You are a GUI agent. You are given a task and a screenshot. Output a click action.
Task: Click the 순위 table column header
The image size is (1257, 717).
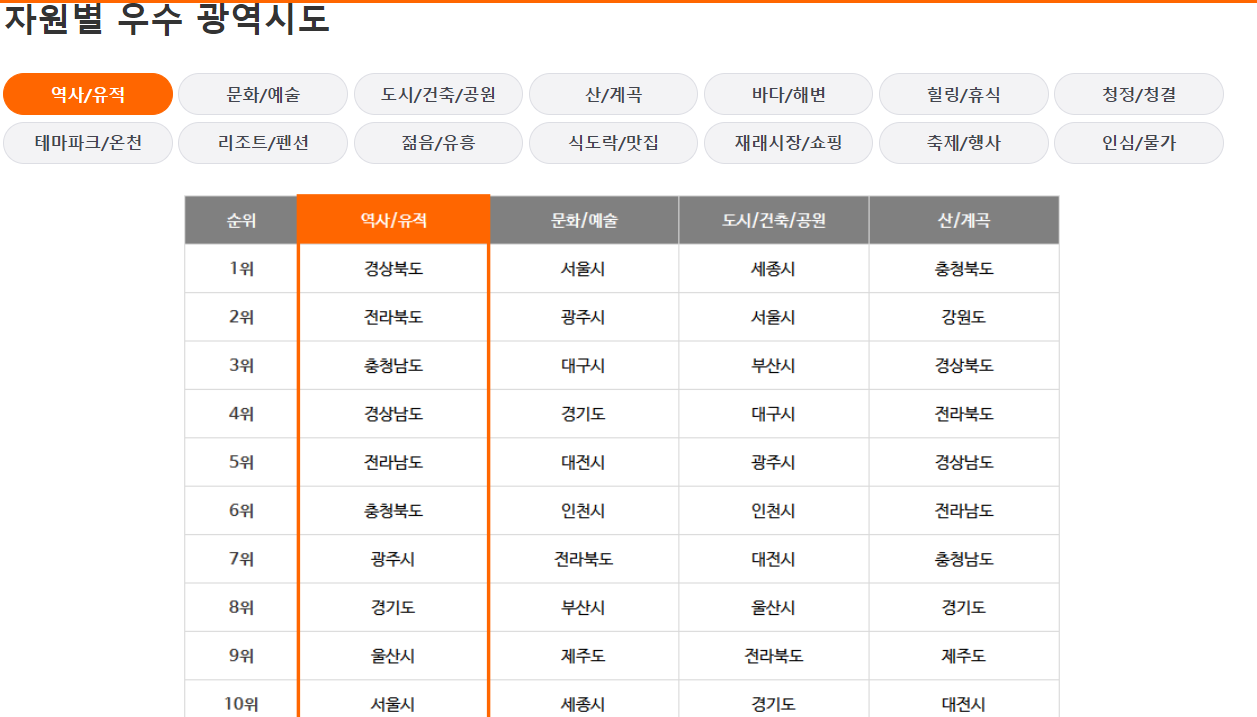(x=241, y=220)
